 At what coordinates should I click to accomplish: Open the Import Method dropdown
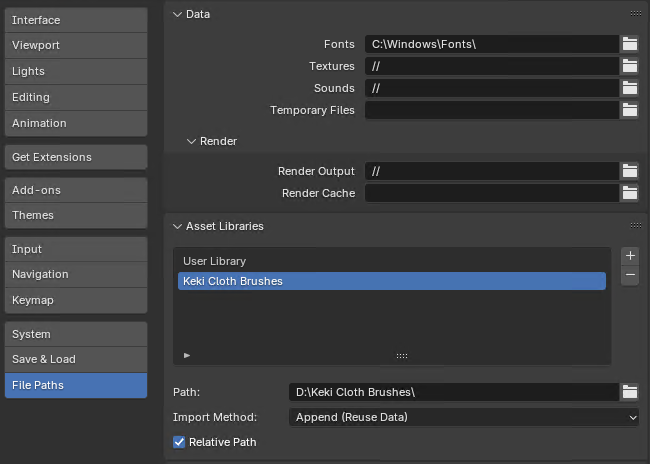pyautogui.click(x=464, y=417)
